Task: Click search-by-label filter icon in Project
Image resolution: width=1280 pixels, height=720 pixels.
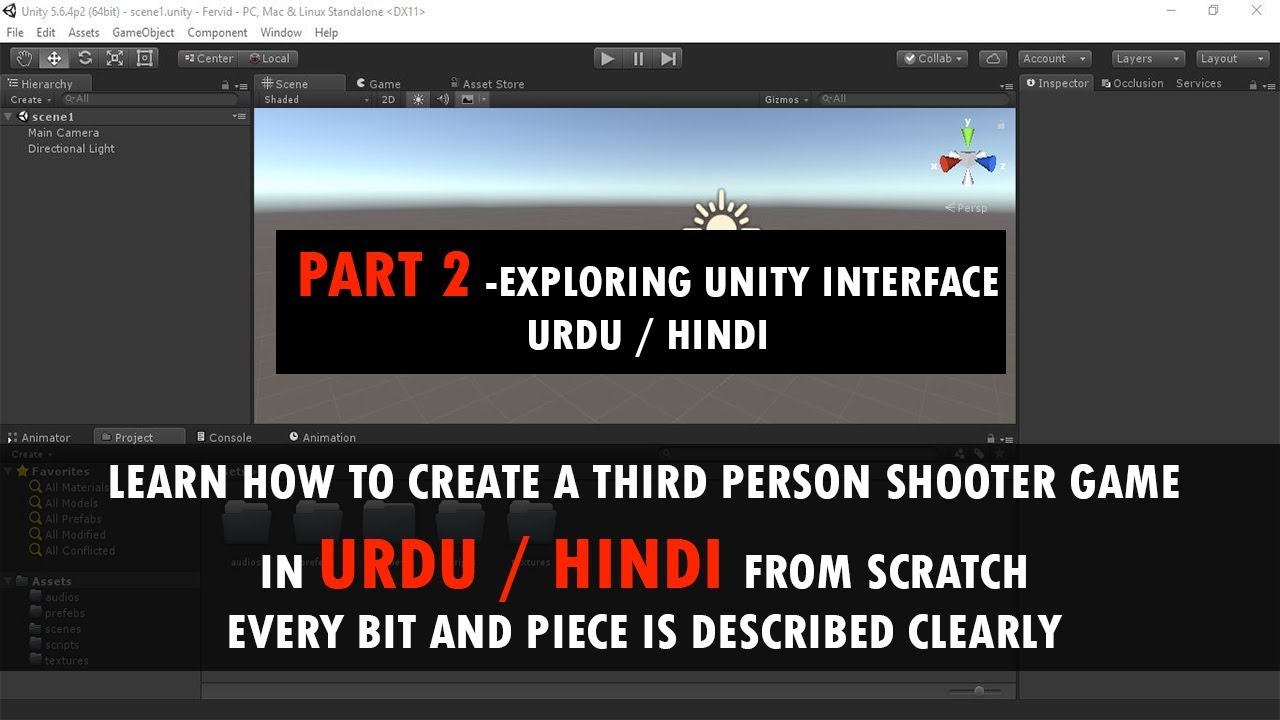Action: [x=979, y=454]
